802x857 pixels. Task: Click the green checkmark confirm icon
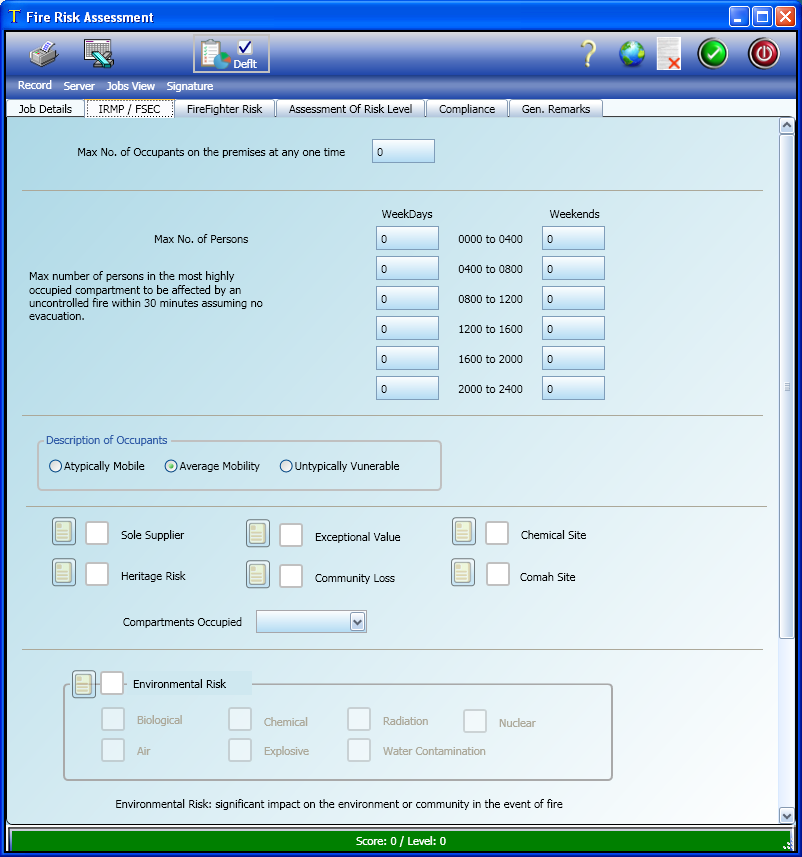713,54
